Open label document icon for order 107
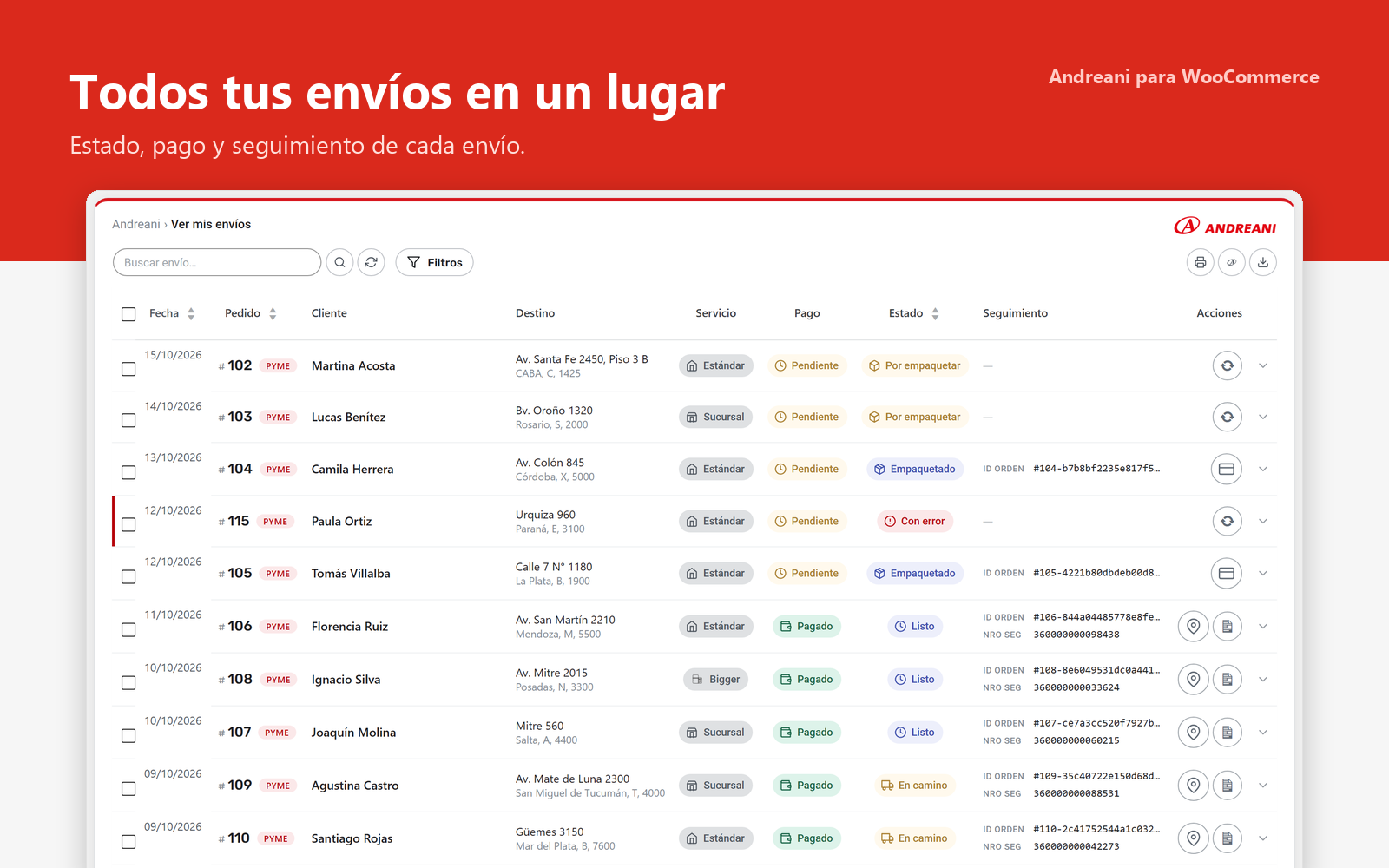Image resolution: width=1389 pixels, height=868 pixels. click(1228, 732)
